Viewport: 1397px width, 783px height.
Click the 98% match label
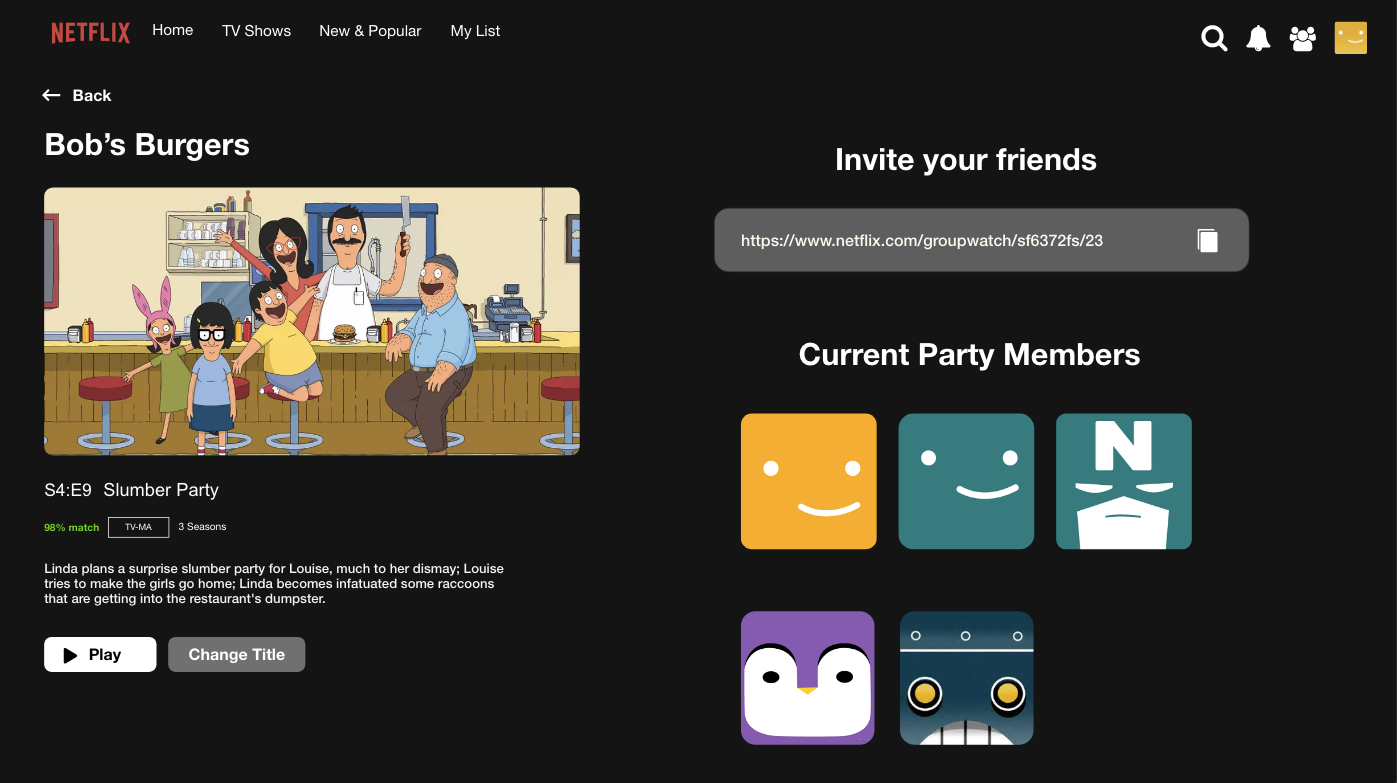click(71, 527)
